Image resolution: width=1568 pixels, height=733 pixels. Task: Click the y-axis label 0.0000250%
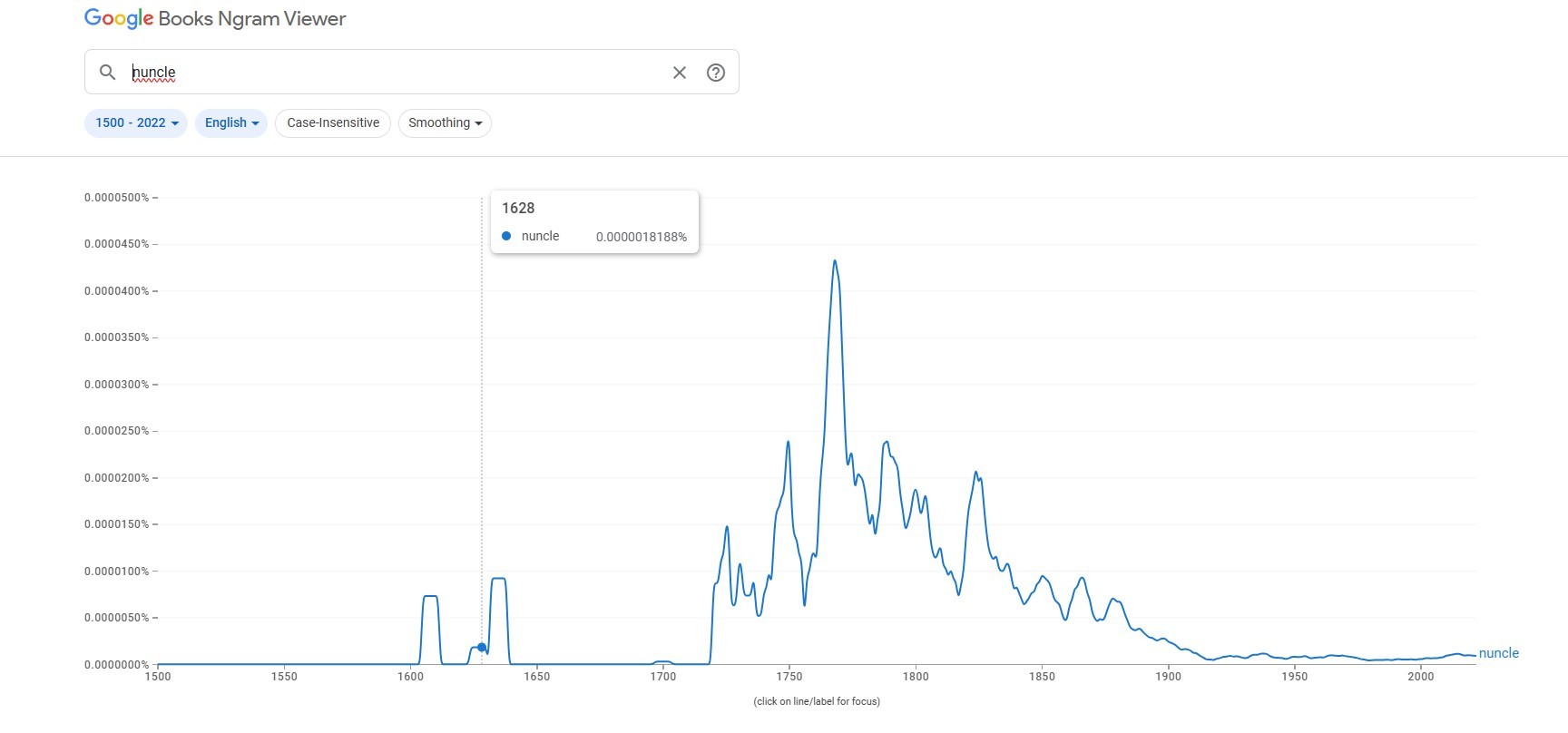pos(117,431)
